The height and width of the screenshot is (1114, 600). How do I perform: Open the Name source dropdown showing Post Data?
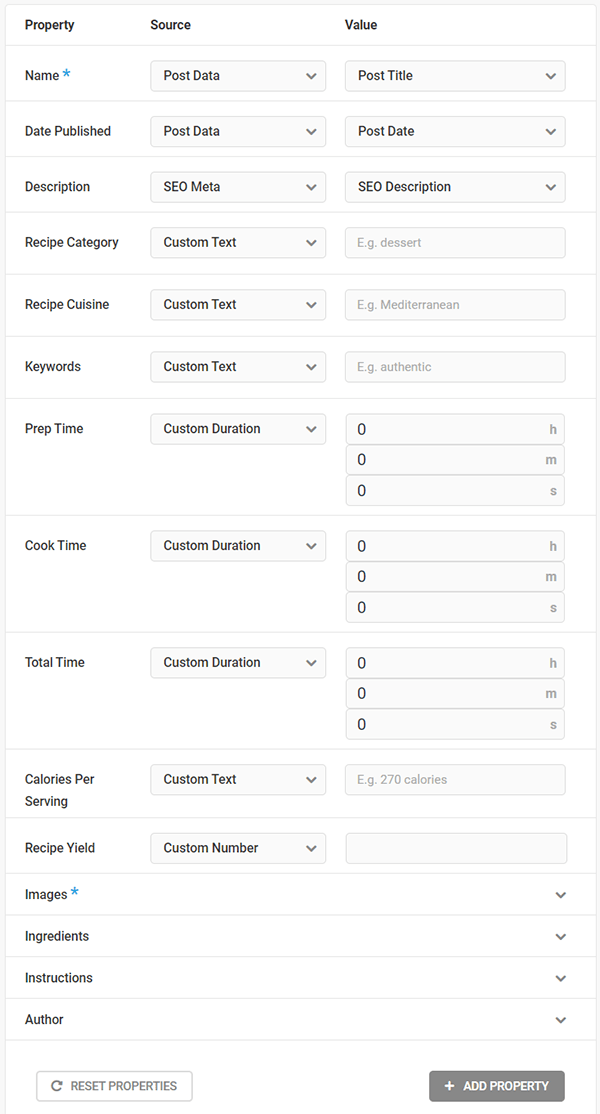tap(237, 75)
